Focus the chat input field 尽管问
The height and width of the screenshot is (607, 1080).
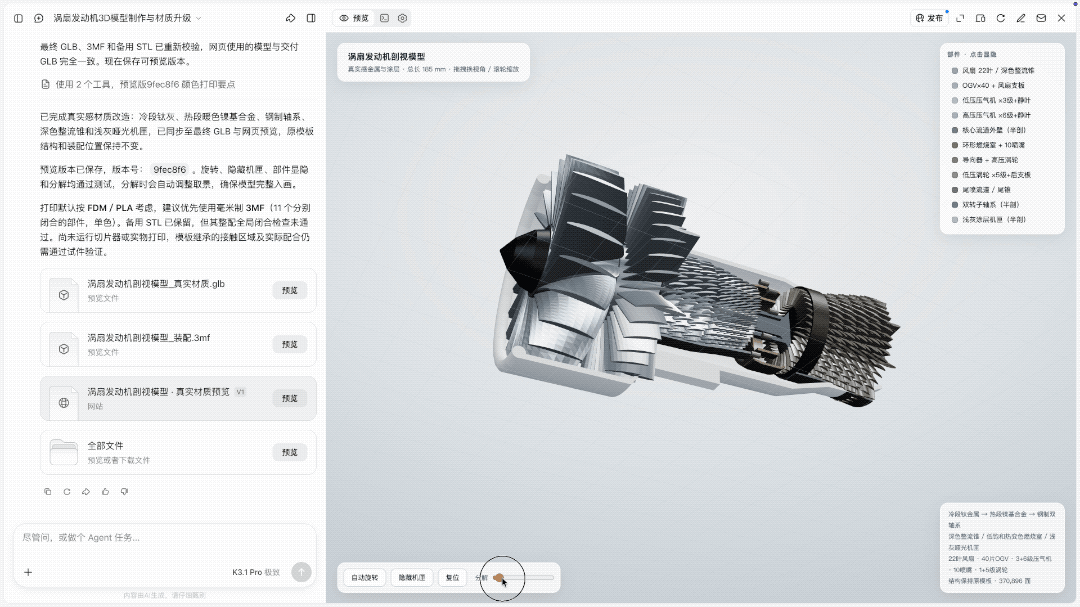[164, 537]
